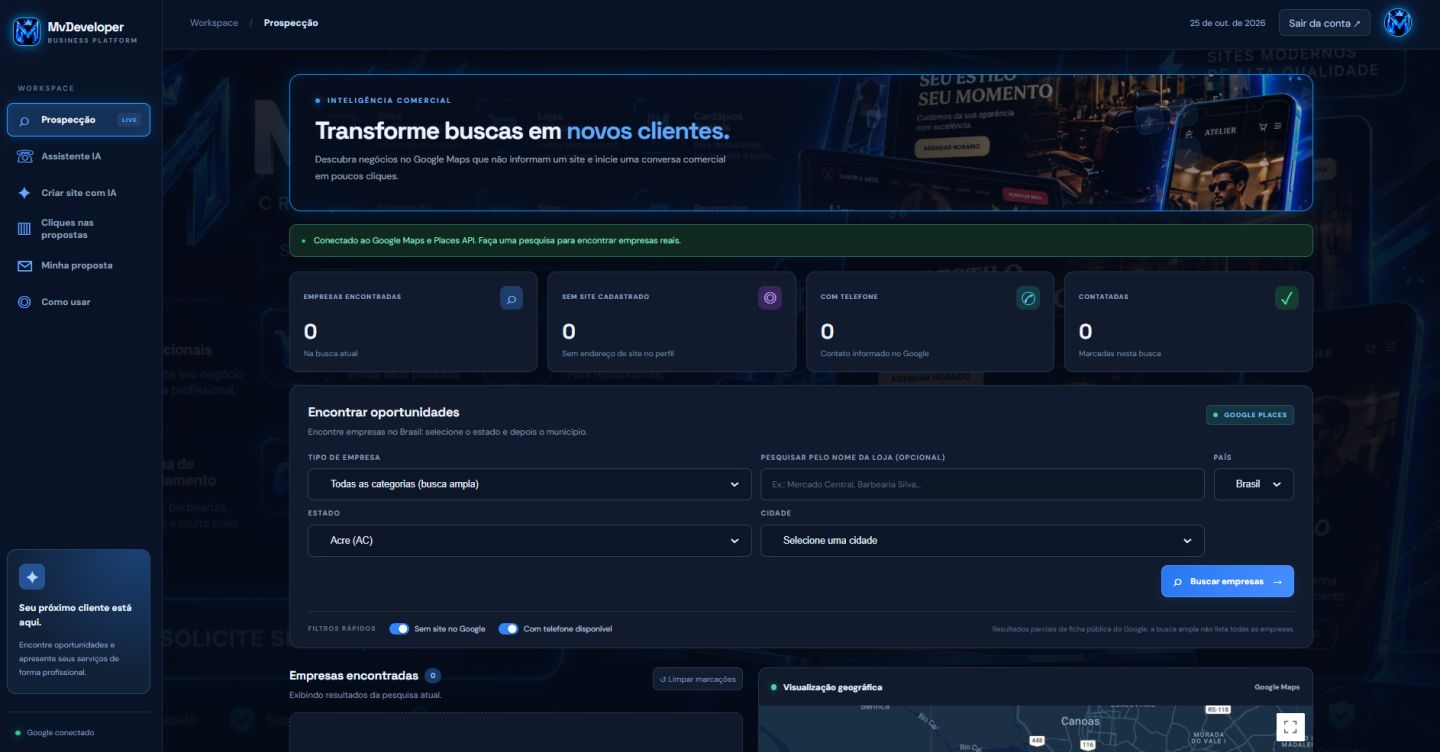Click the sparkle icon in the promo card
The image size is (1440, 752).
click(32, 577)
